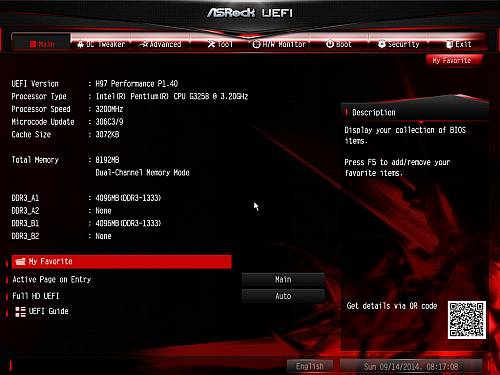Open the H/W Monitor tab
Image resolution: width=500 pixels, height=375 pixels.
point(279,44)
